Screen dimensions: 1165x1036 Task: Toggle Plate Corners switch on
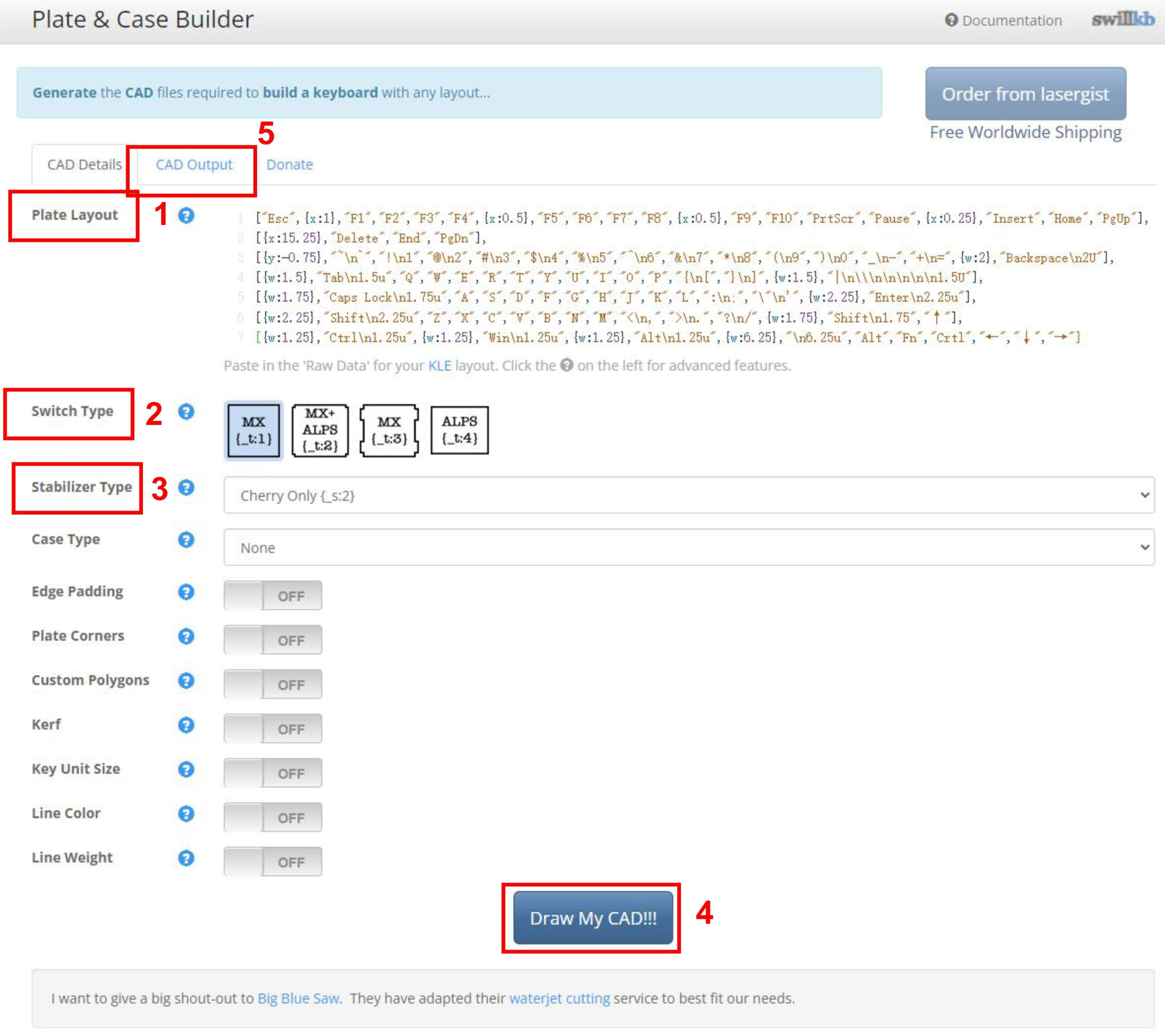[273, 640]
